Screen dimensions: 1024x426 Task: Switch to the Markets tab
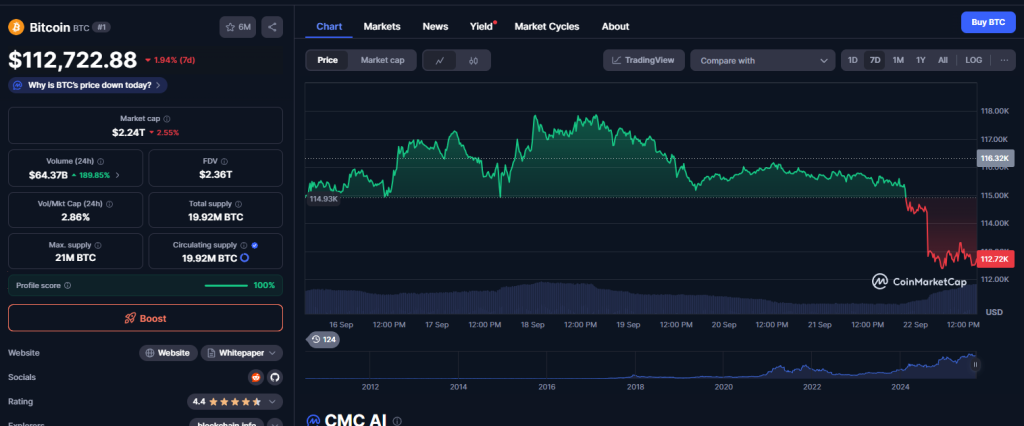[x=382, y=26]
